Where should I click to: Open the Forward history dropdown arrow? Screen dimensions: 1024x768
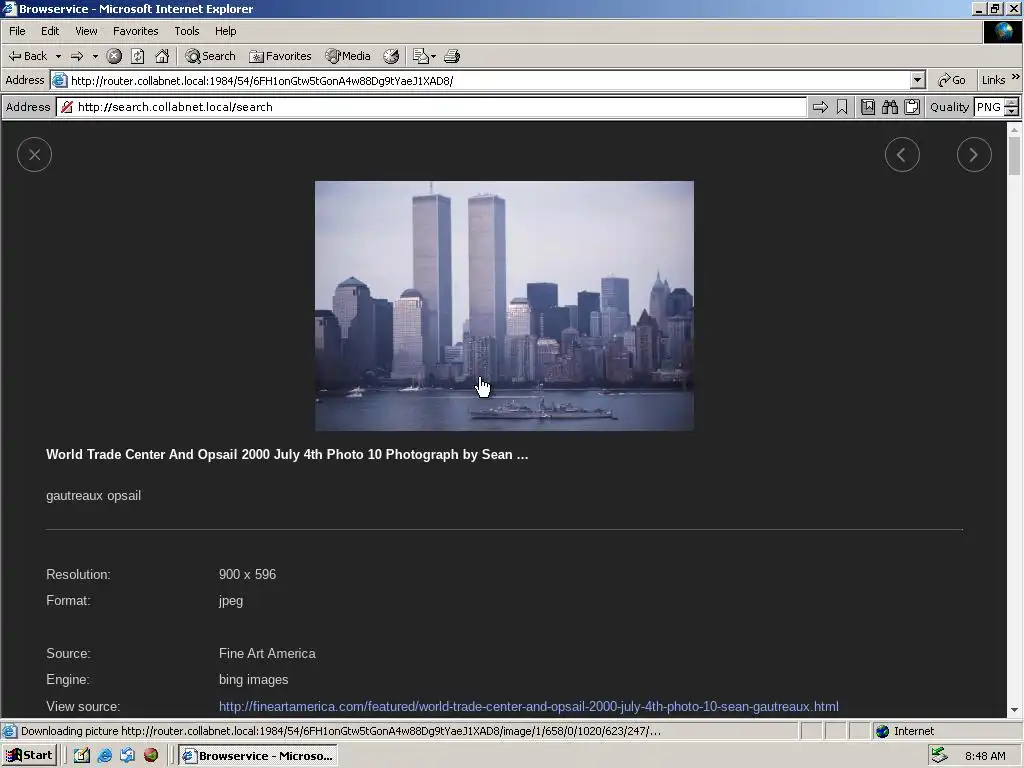coord(95,56)
